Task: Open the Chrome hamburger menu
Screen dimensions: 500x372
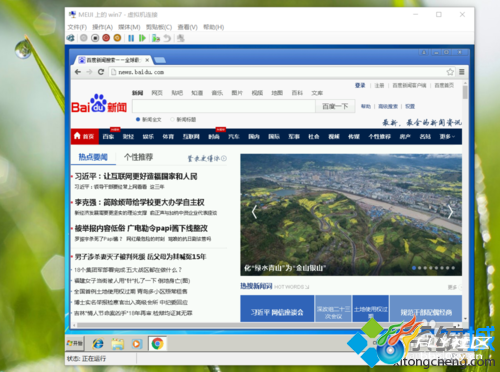Action: pyautogui.click(x=462, y=72)
